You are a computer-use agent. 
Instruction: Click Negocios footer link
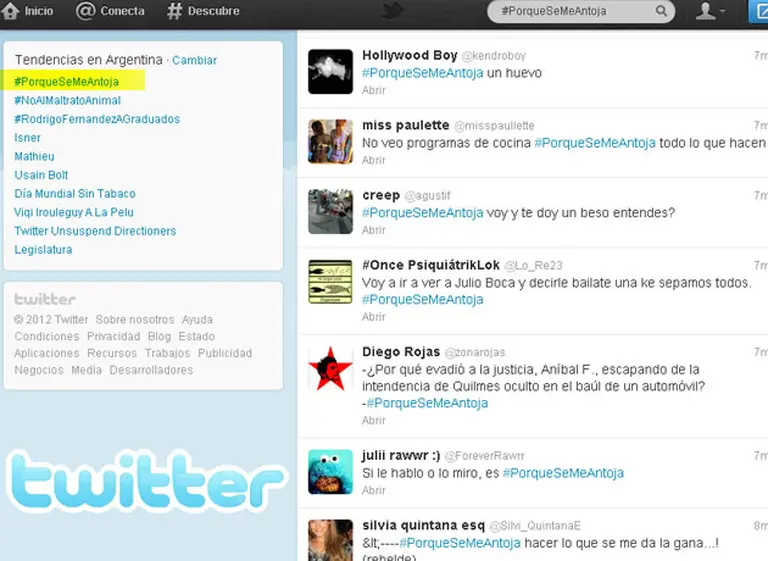tap(39, 370)
